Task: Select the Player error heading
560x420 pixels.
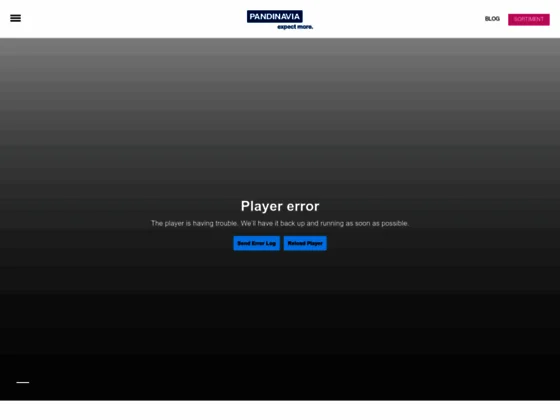Action: (x=280, y=206)
